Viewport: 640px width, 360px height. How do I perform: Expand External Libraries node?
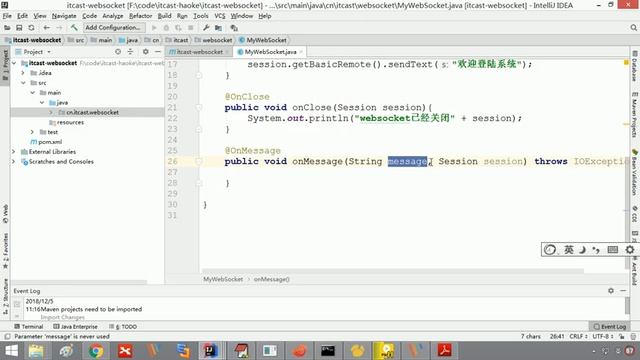(x=14, y=151)
